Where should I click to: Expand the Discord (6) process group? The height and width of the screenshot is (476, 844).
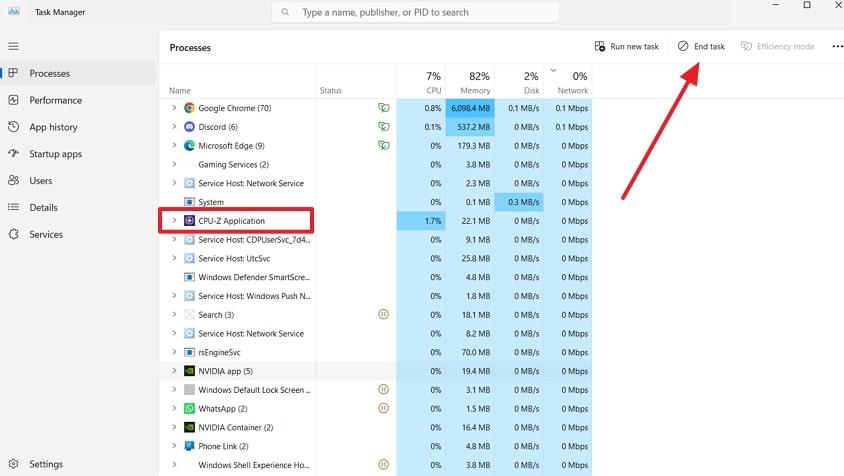pos(174,127)
